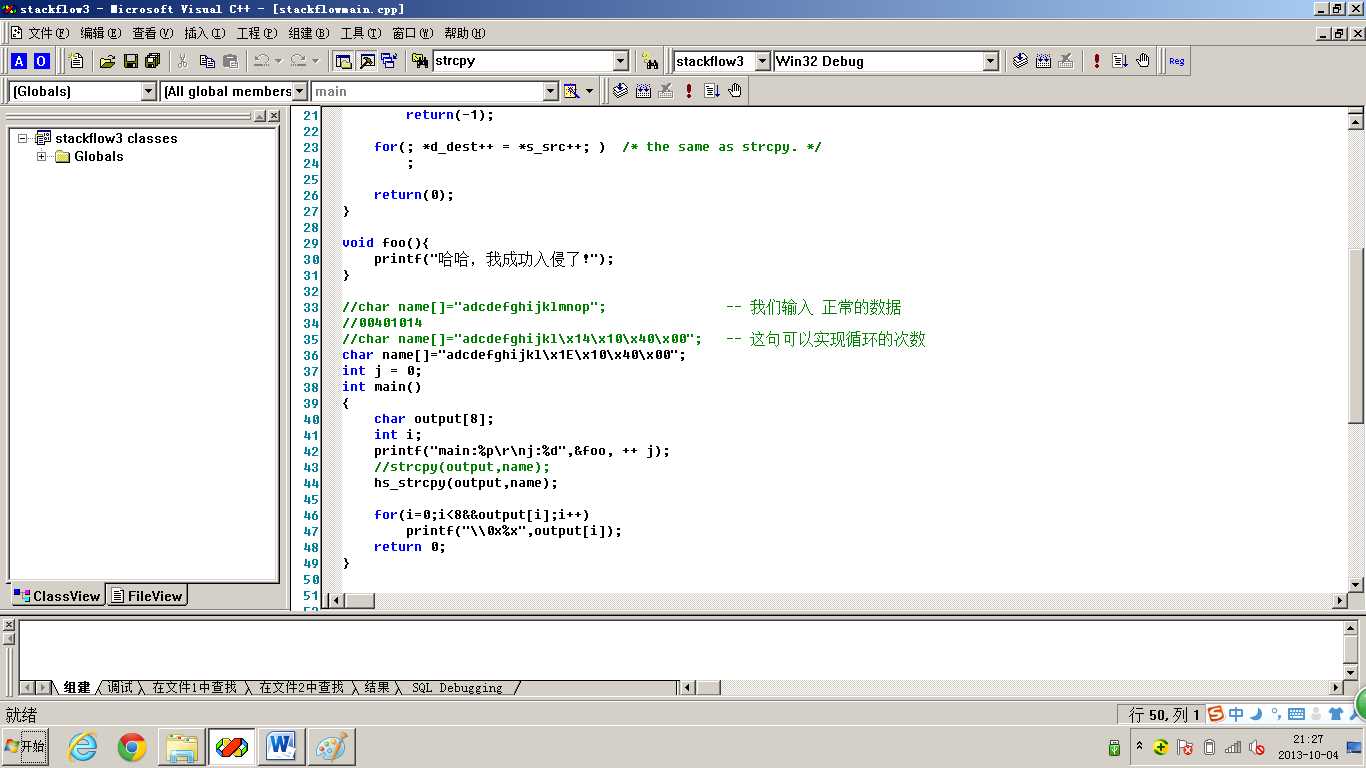The width and height of the screenshot is (1366, 768).
Task: Open Google Chrome from taskbar
Action: (131, 747)
